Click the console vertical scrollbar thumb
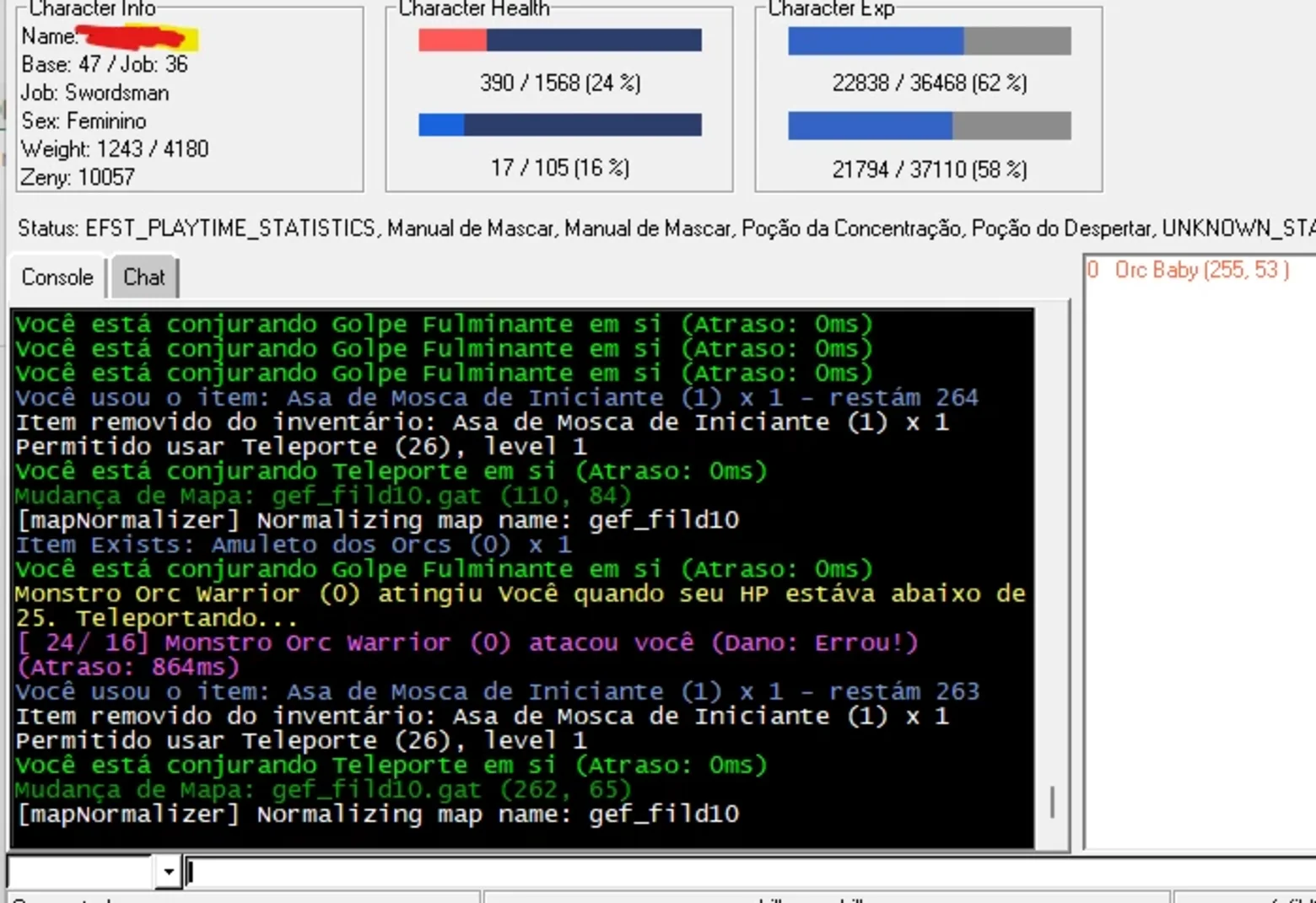The width and height of the screenshot is (1316, 903). pyautogui.click(x=1052, y=802)
